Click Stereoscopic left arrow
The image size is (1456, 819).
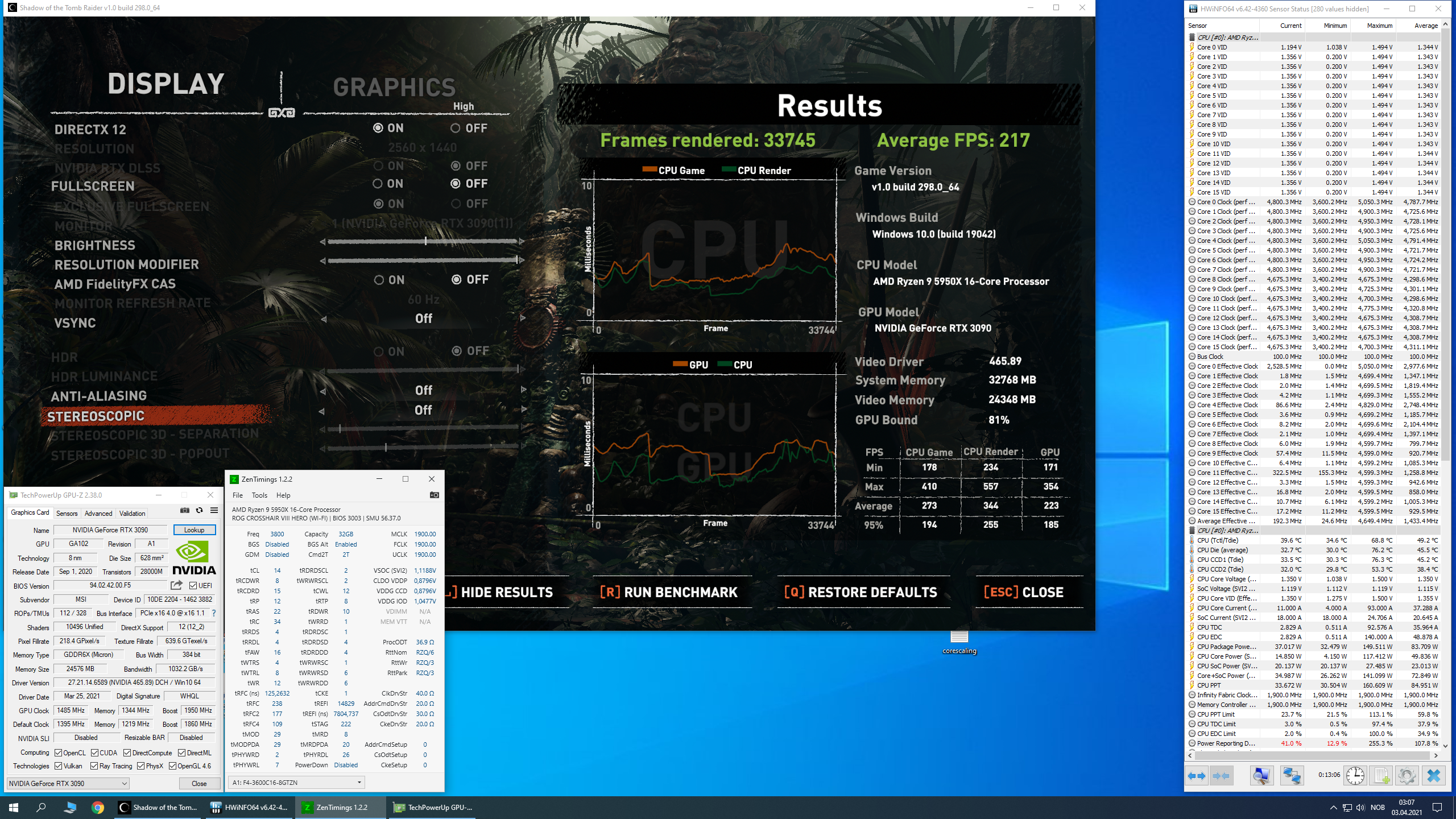click(x=322, y=411)
